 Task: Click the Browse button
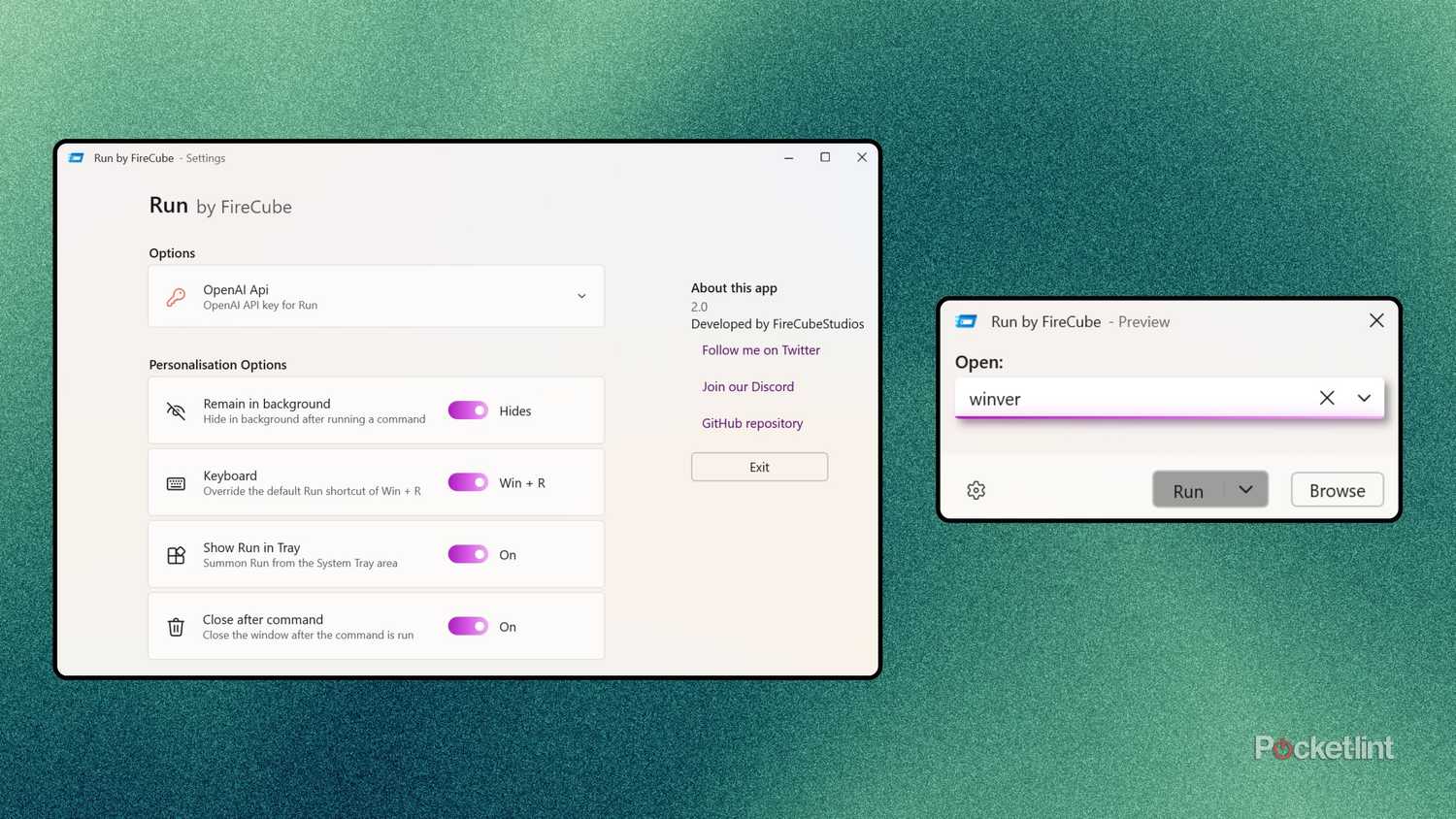(1337, 490)
